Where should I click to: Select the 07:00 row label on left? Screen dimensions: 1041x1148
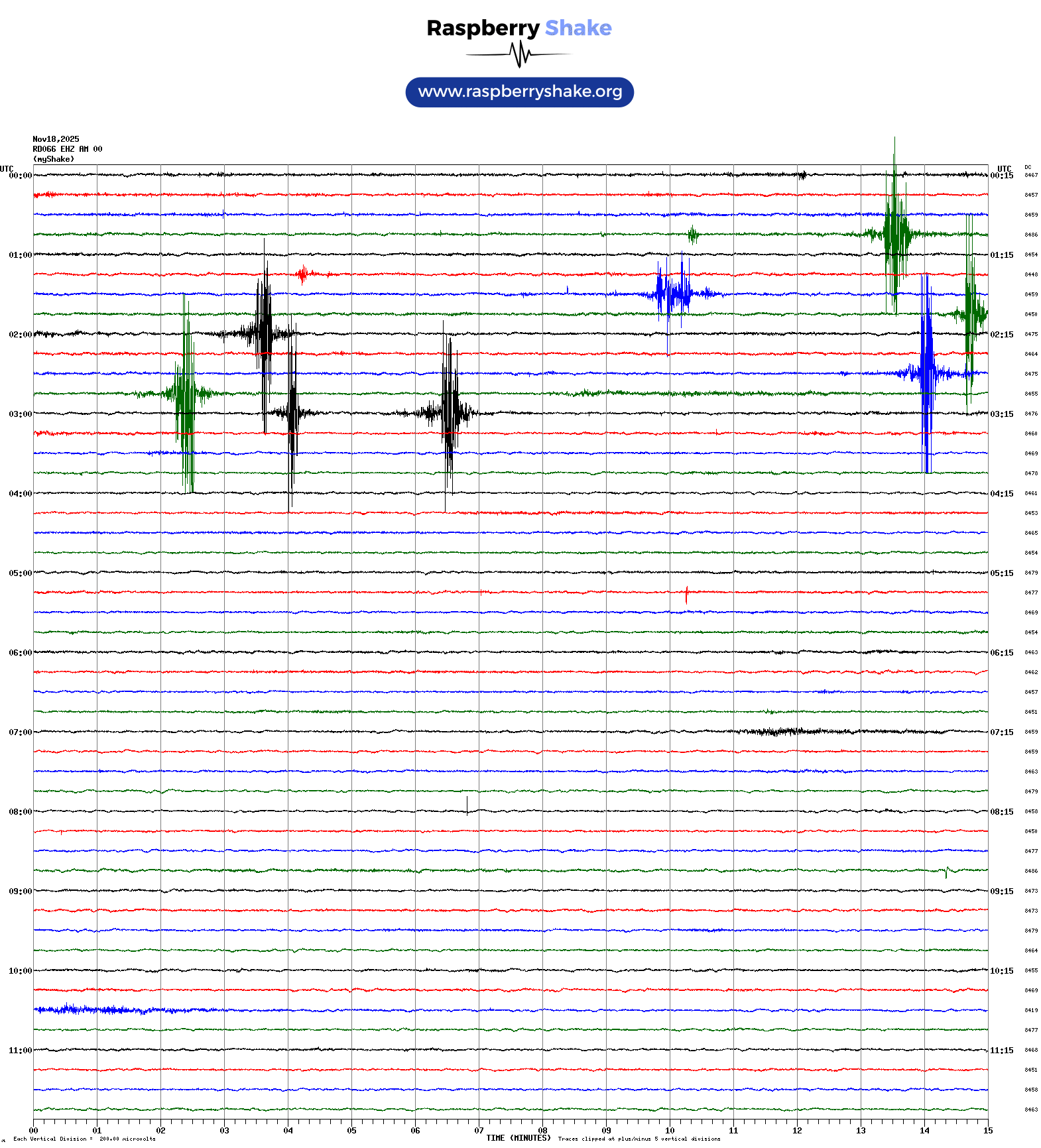tap(20, 732)
